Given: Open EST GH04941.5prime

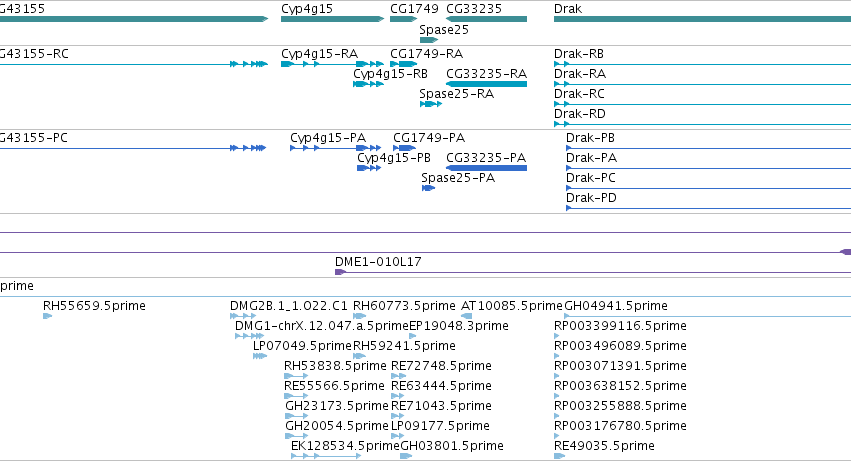Looking at the screenshot, I should click(616, 306).
